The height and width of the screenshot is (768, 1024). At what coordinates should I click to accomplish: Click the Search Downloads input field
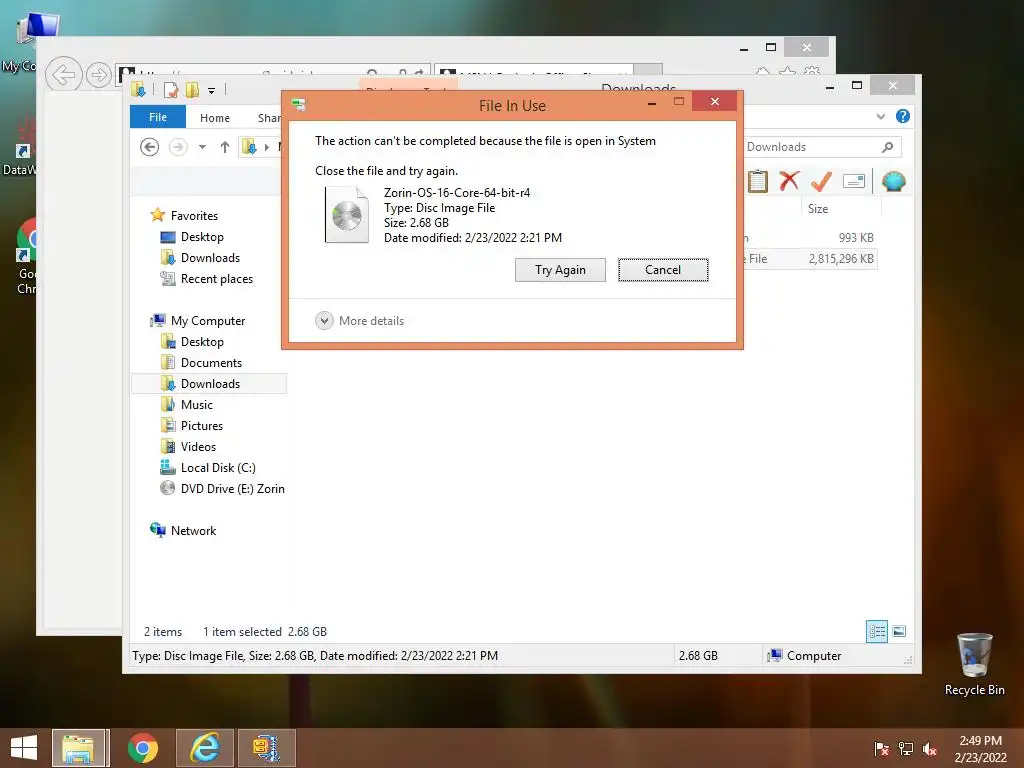coord(812,147)
